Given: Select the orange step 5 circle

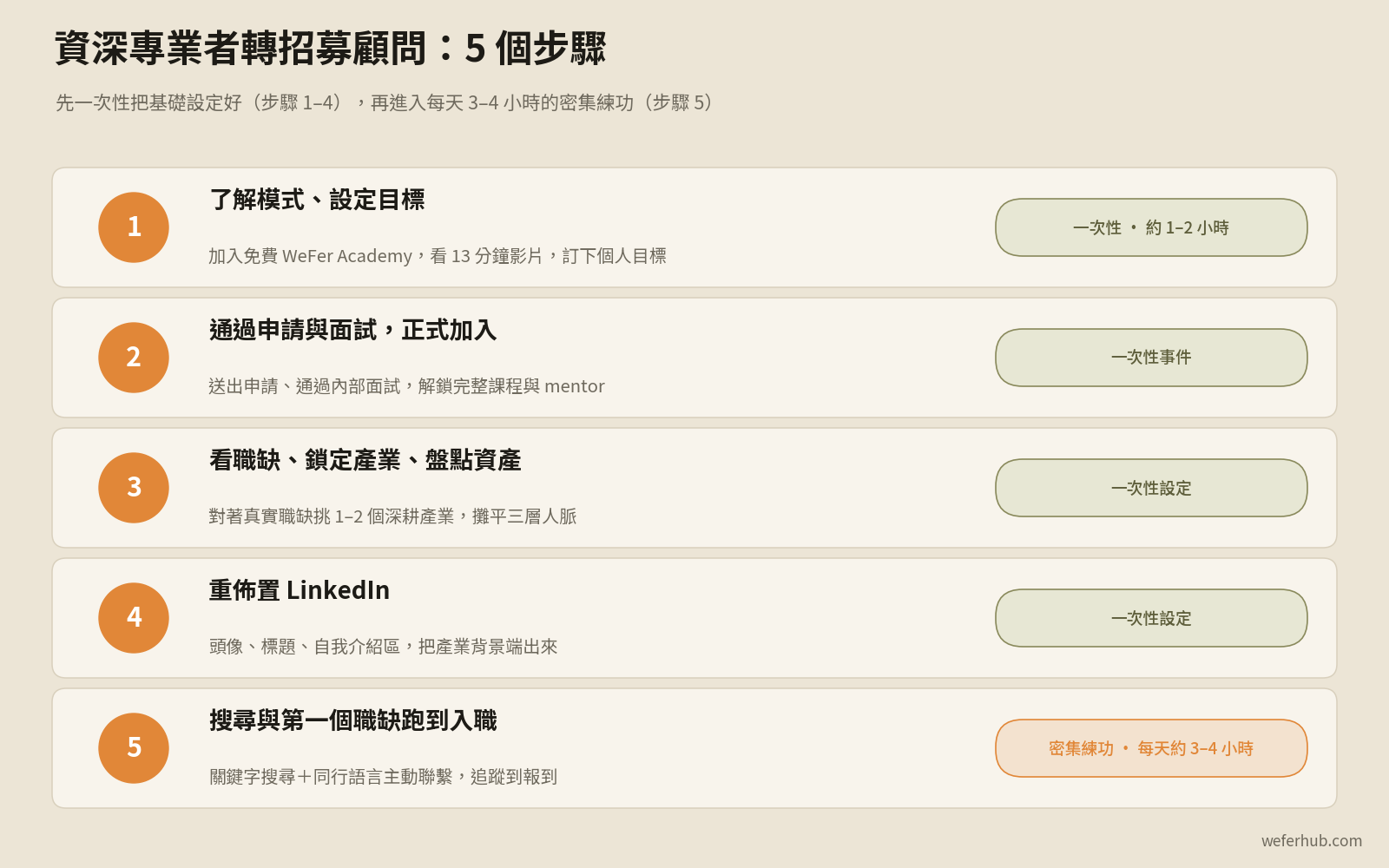Looking at the screenshot, I should click(x=134, y=748).
